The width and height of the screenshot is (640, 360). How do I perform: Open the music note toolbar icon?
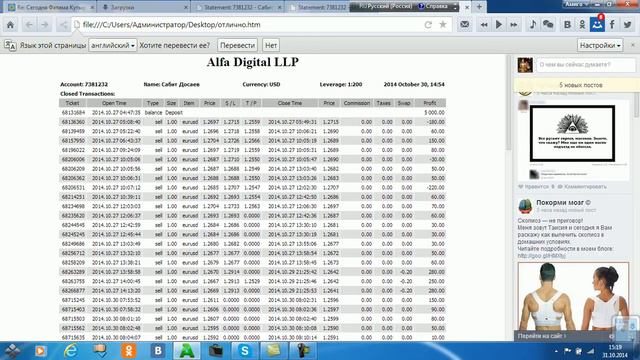pos(533,24)
